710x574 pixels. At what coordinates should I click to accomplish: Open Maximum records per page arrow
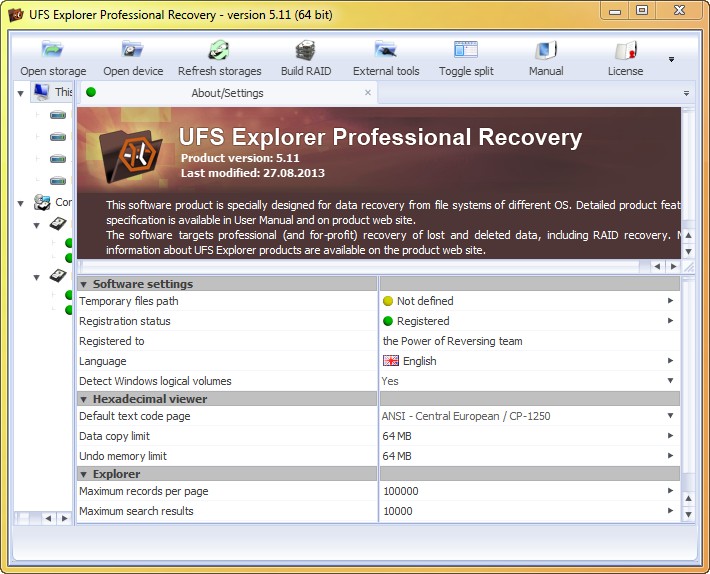tap(671, 490)
